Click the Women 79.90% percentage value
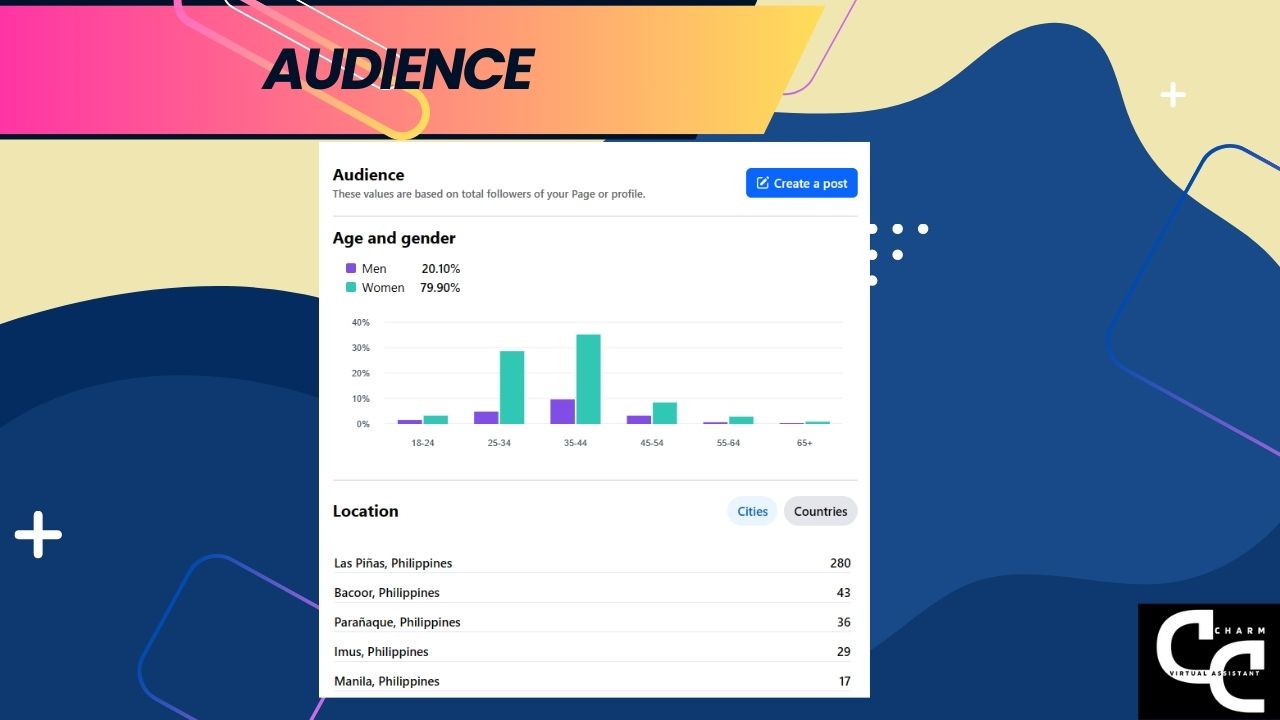This screenshot has width=1280, height=720. pos(440,288)
